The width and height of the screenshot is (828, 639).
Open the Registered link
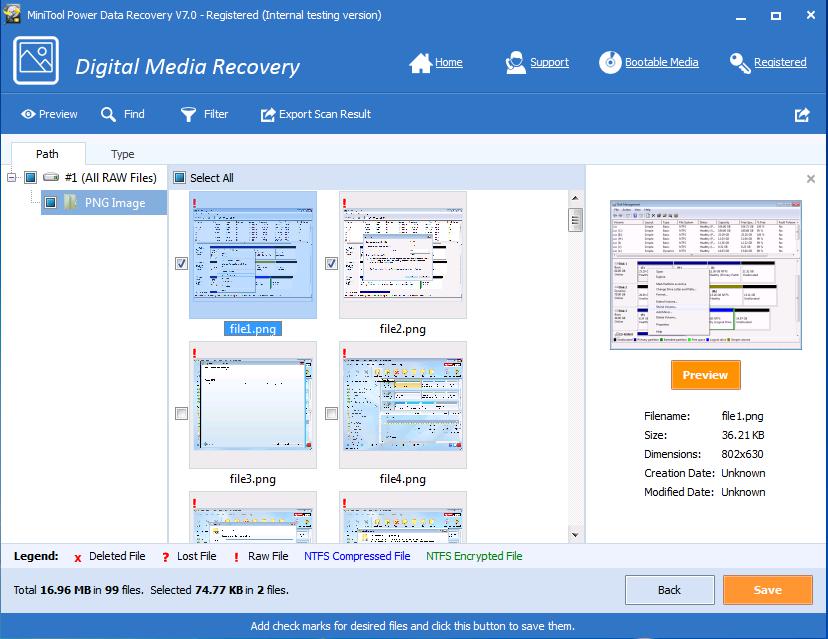tap(780, 62)
